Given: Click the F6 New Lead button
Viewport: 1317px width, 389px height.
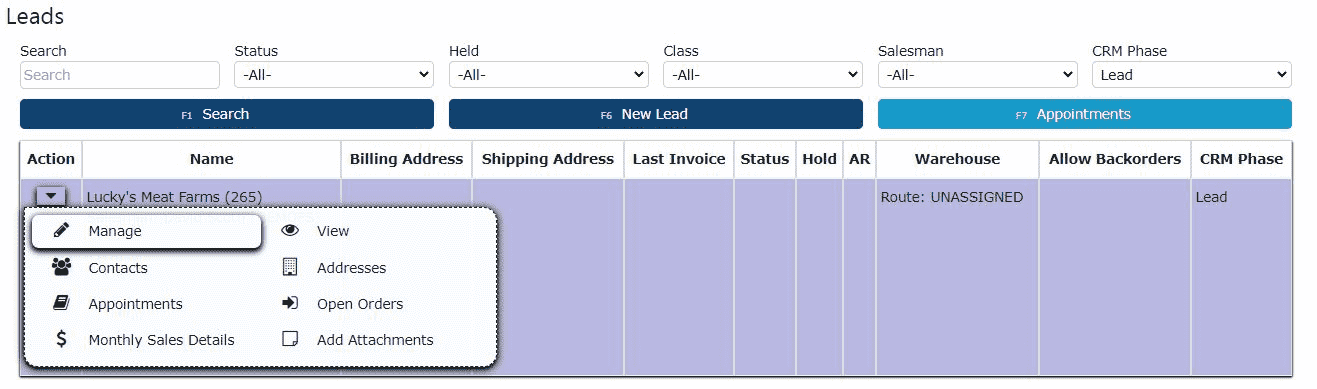Looking at the screenshot, I should click(656, 114).
